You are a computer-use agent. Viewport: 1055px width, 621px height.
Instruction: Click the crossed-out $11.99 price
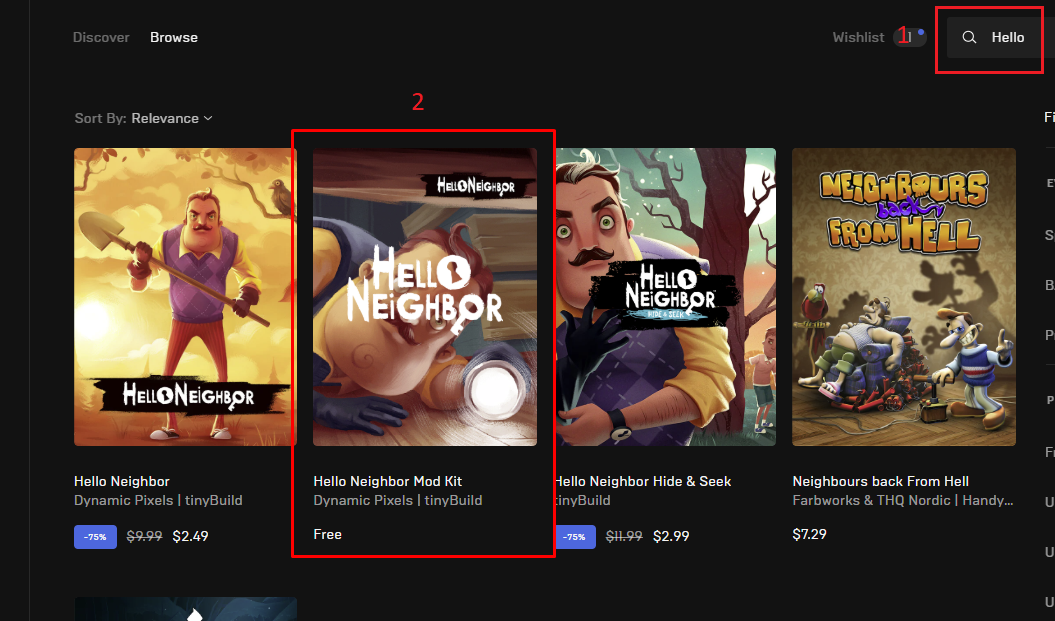tap(624, 536)
